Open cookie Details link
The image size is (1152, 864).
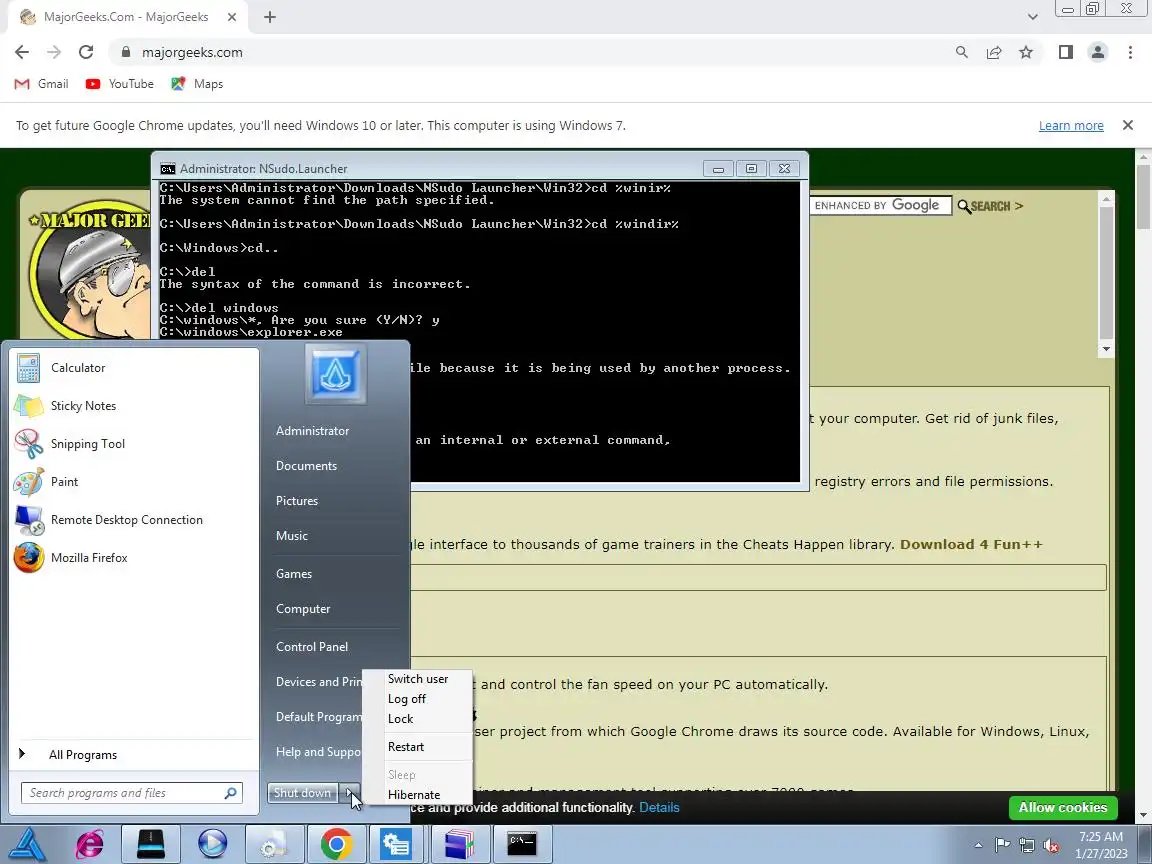pos(659,807)
